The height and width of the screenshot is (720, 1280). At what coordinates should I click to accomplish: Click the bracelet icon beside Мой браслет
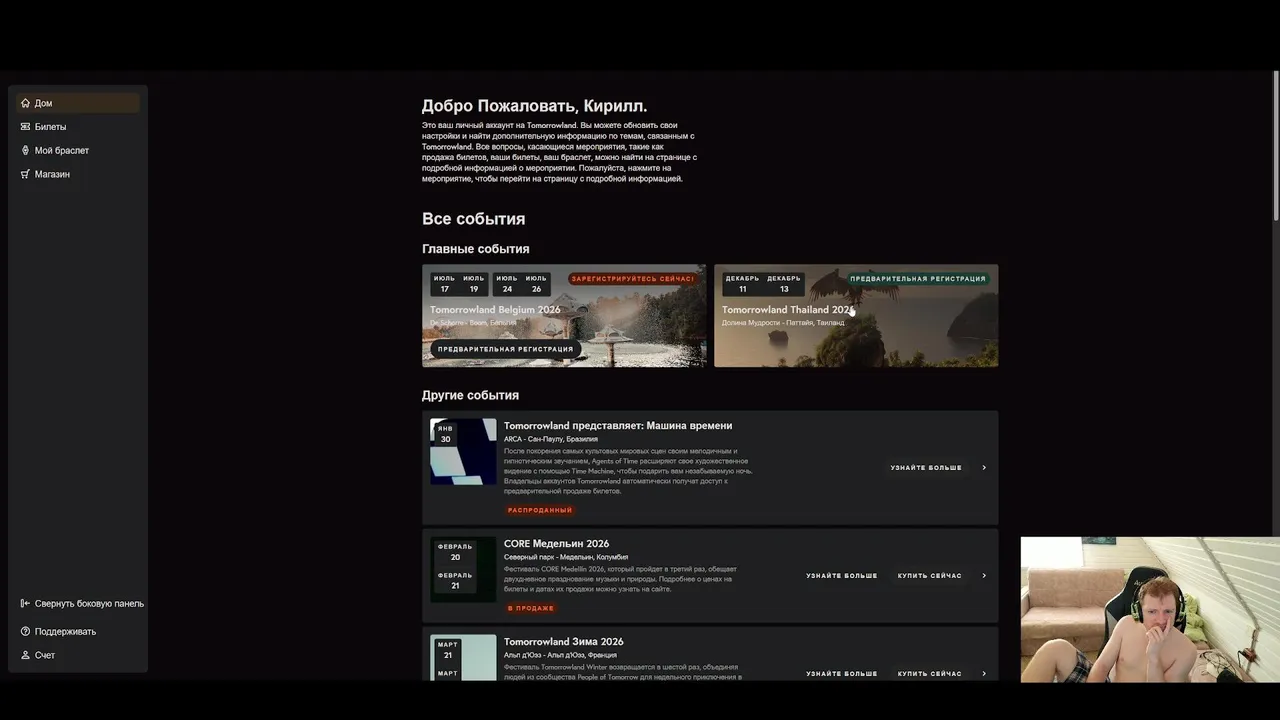click(25, 150)
